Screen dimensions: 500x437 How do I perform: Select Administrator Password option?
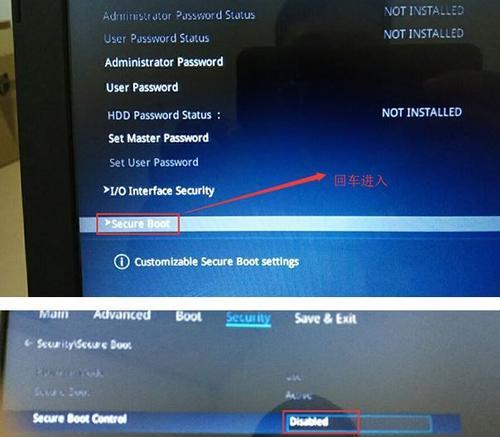click(164, 62)
